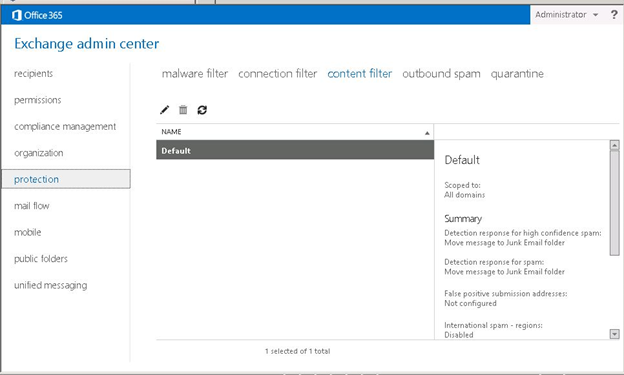This screenshot has height=375, width=624.
Task: Open permissions in the sidebar
Action: [x=38, y=100]
